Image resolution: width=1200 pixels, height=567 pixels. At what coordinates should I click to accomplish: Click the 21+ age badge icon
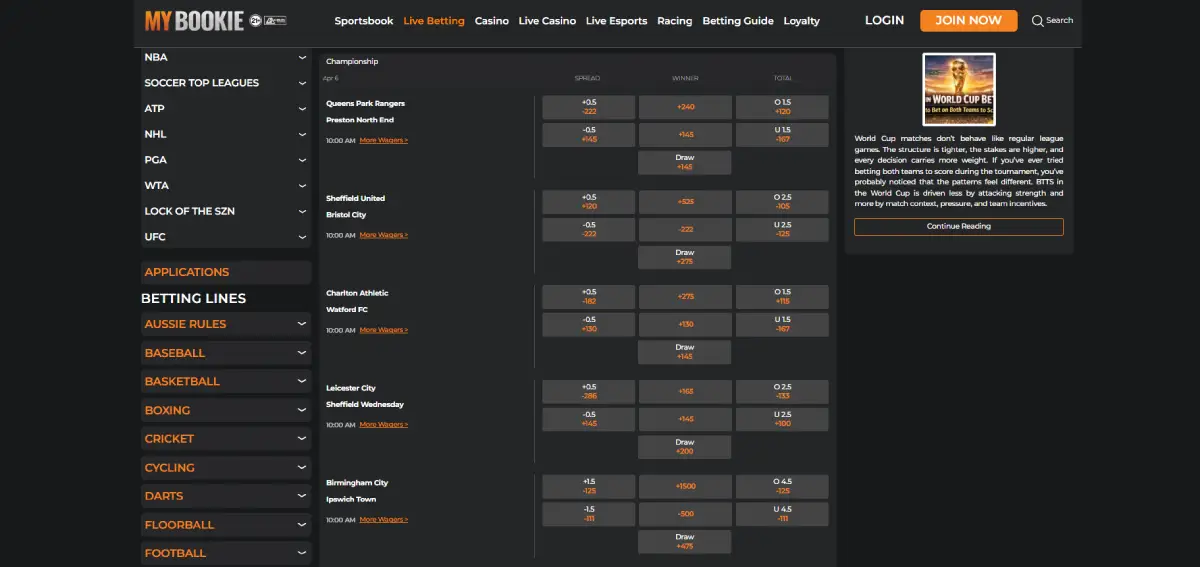pyautogui.click(x=256, y=20)
